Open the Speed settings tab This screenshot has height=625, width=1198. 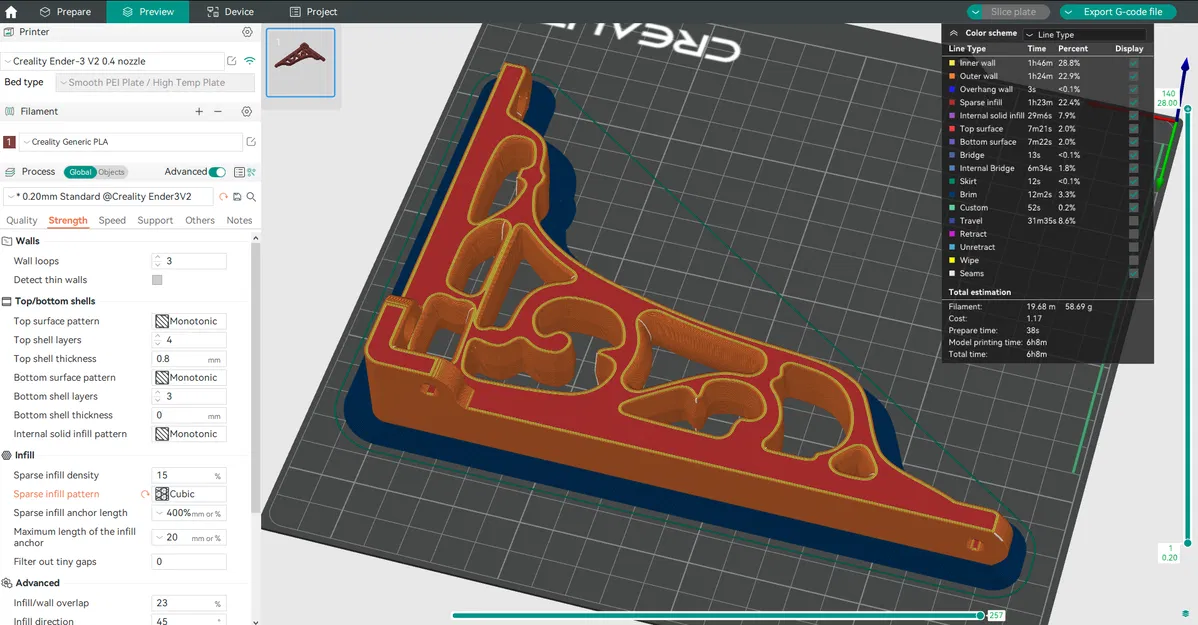click(112, 220)
